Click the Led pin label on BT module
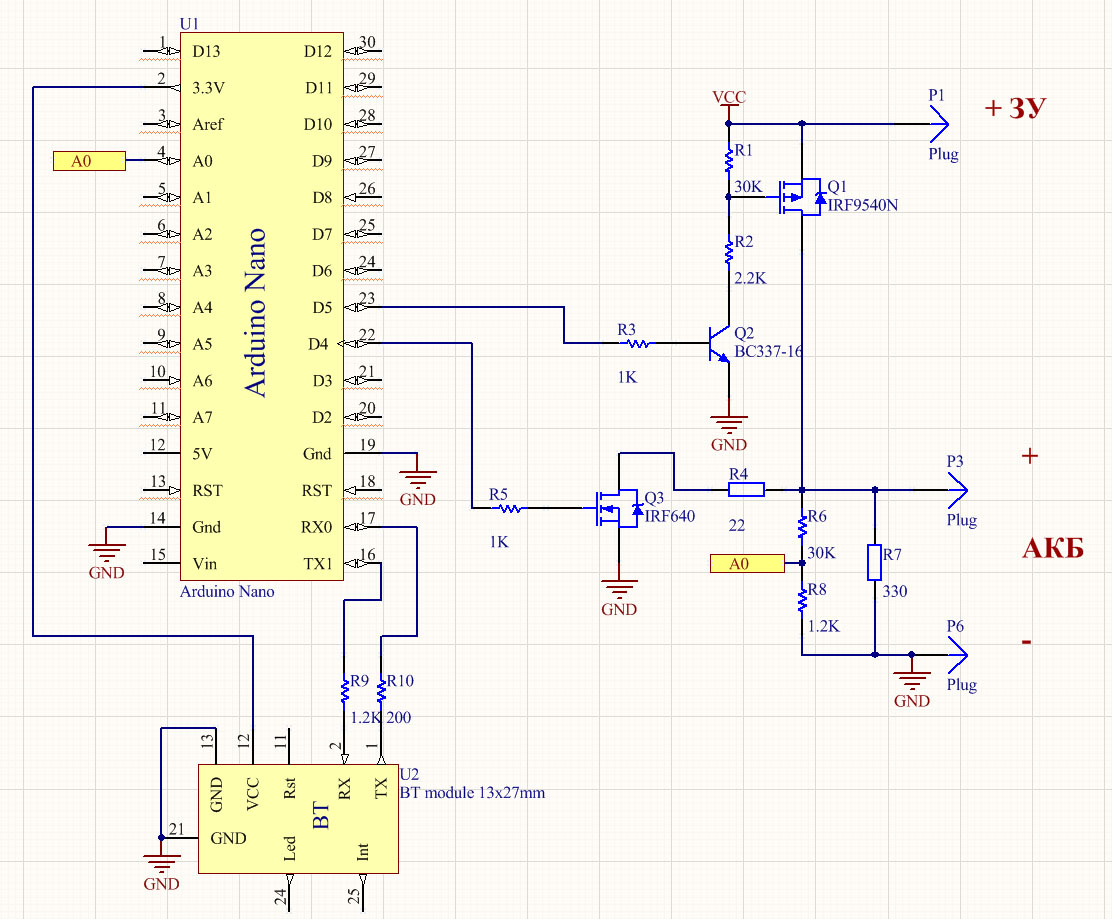This screenshot has height=919, width=1112. pyautogui.click(x=289, y=848)
